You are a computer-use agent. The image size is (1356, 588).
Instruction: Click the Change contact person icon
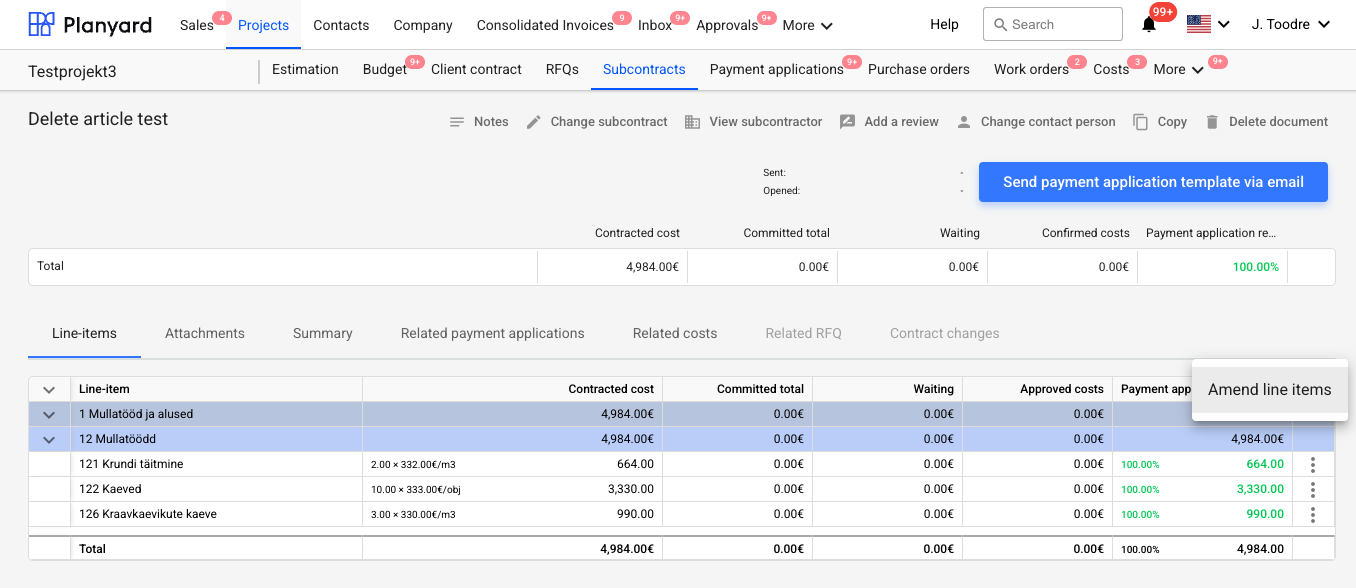pos(964,122)
